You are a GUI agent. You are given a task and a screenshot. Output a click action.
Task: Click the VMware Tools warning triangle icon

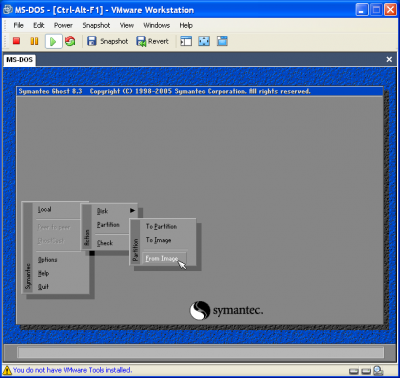point(7,370)
